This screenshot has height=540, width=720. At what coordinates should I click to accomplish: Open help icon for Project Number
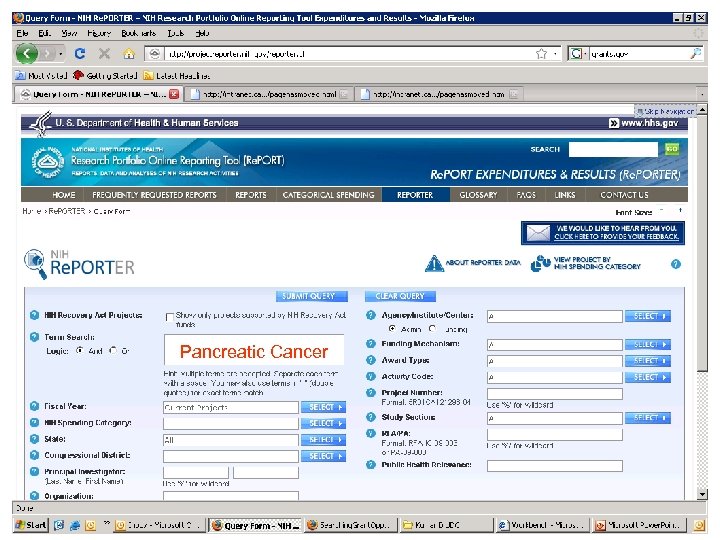pos(371,393)
